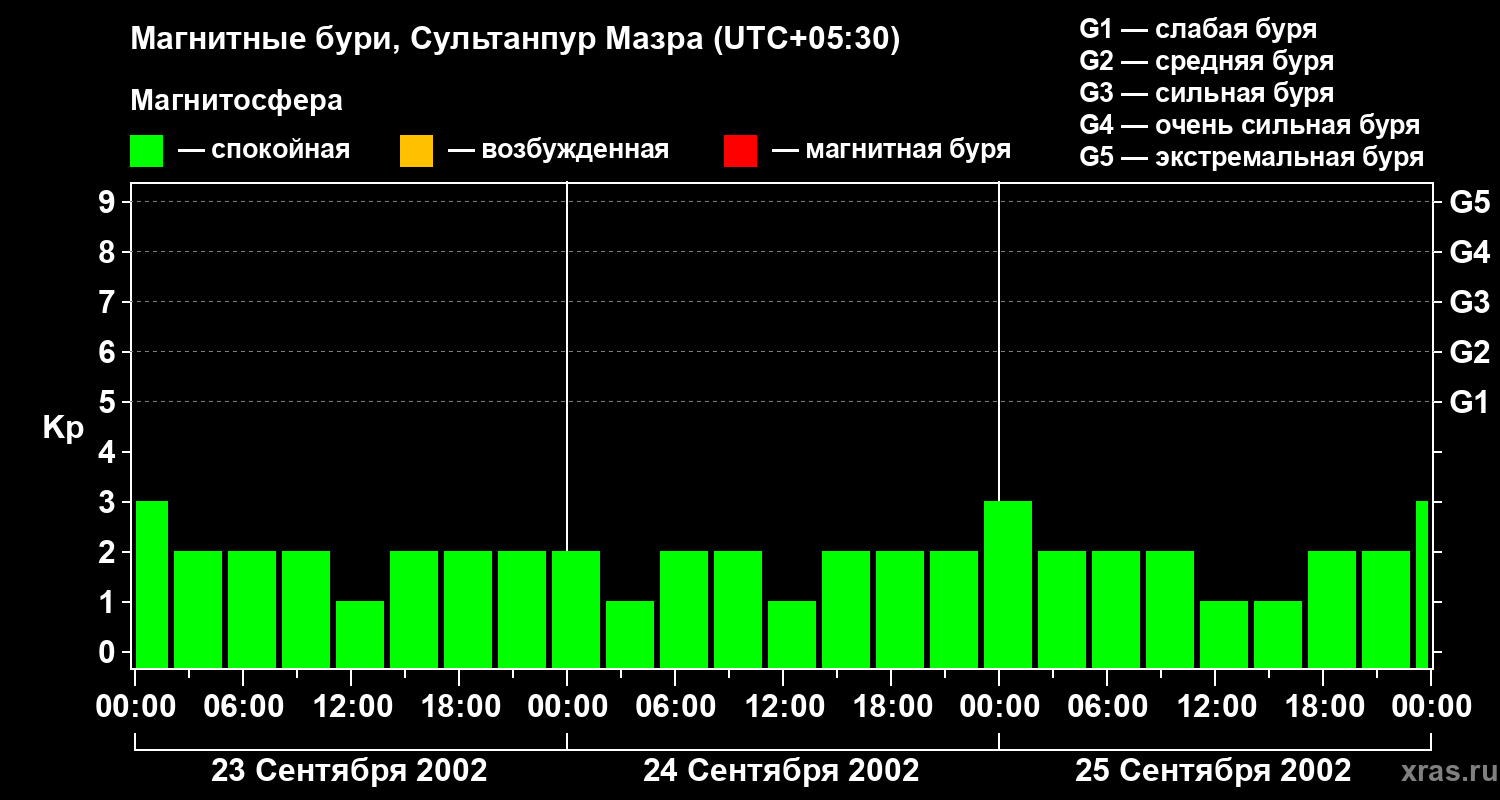Click the 'G3' label on the right axis
This screenshot has height=800, width=1500.
1470,302
